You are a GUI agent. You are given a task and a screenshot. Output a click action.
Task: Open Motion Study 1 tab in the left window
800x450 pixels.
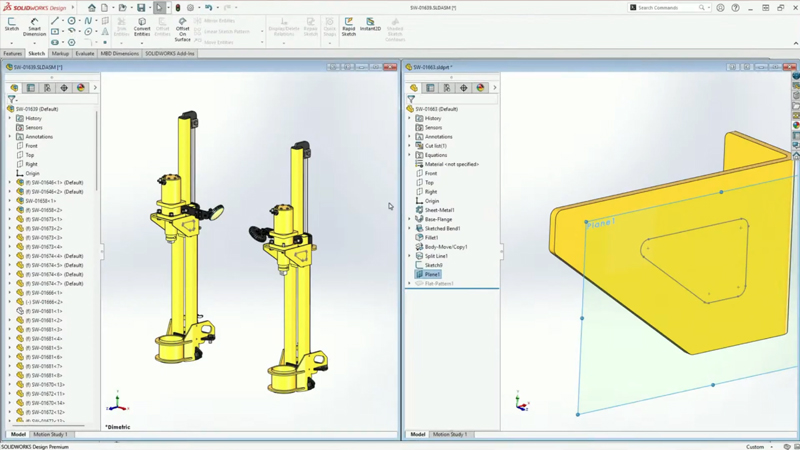[50, 435]
